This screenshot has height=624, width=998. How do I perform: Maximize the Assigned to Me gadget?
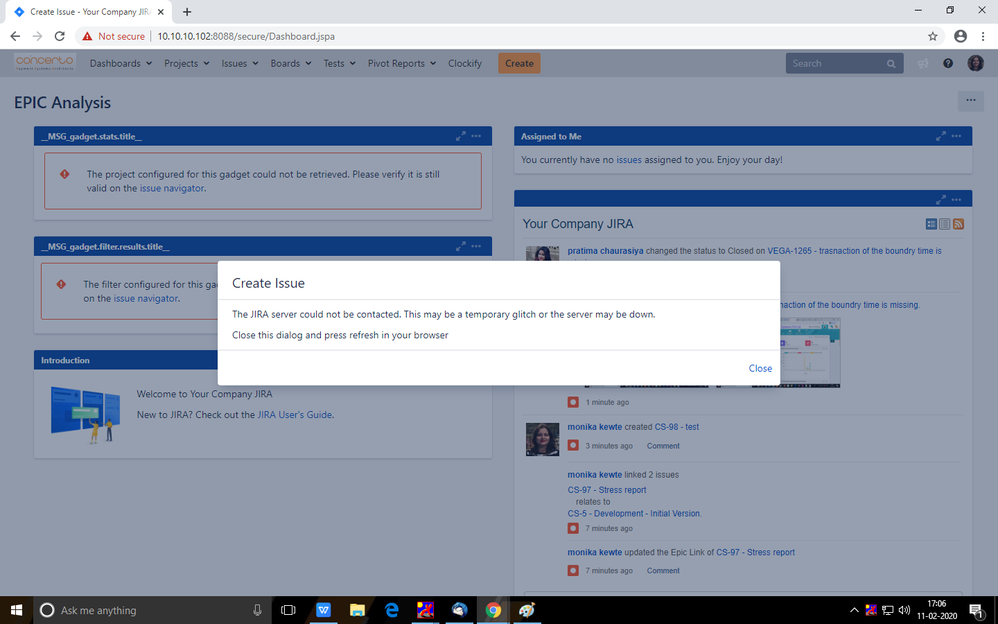tap(941, 136)
